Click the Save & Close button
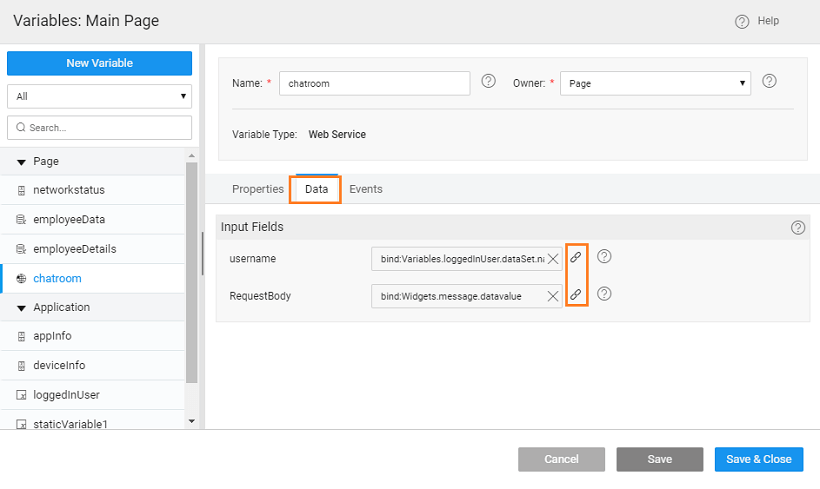 point(758,459)
